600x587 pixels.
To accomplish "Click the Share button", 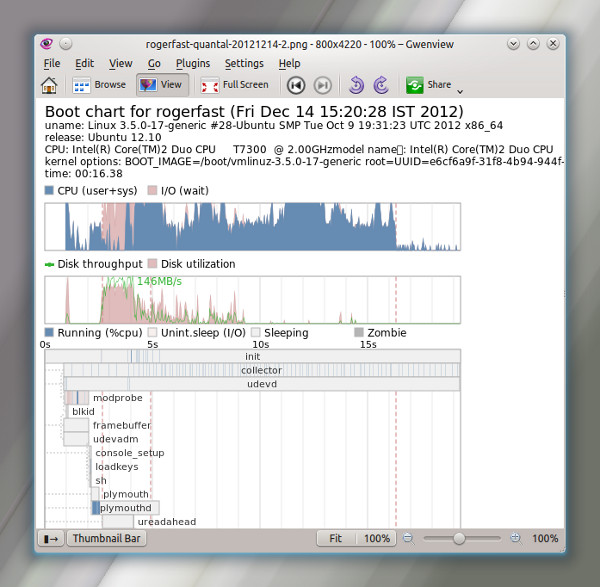I will coord(429,85).
